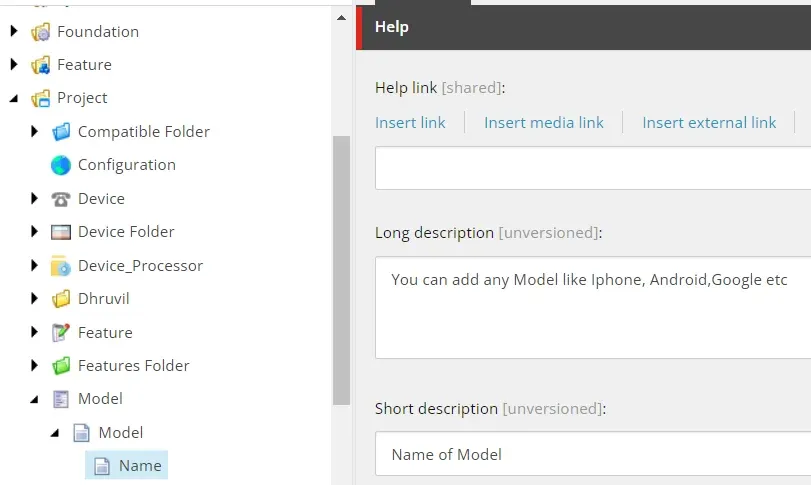Image resolution: width=811 pixels, height=485 pixels.
Task: Click the Name field document icon
Action: click(x=102, y=466)
